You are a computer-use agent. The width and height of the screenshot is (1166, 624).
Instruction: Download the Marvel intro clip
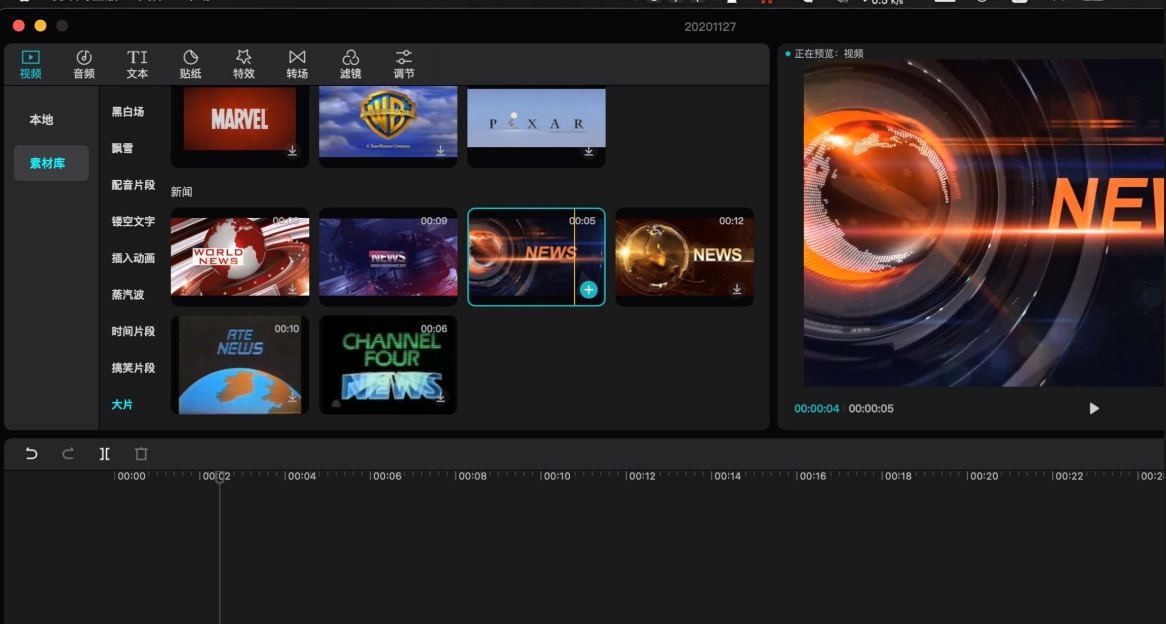click(292, 151)
